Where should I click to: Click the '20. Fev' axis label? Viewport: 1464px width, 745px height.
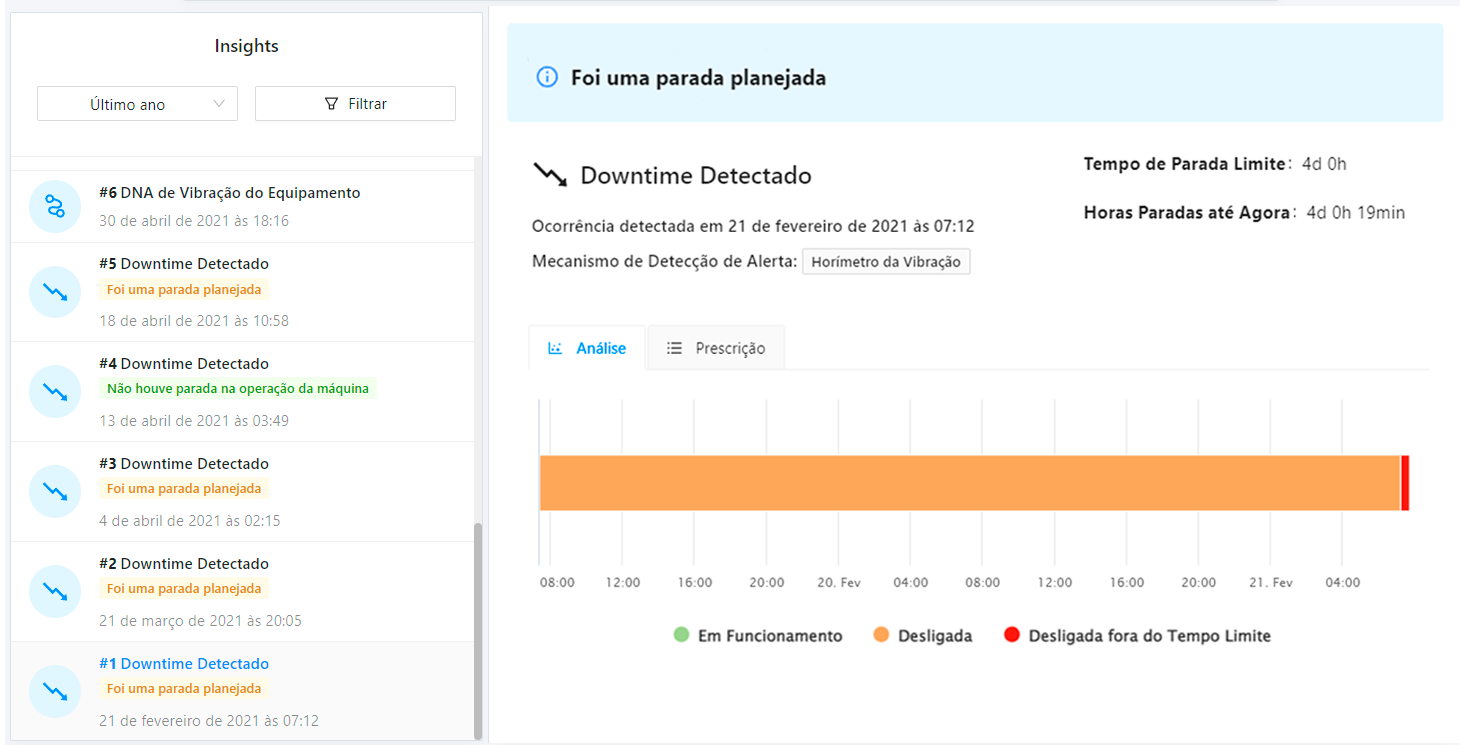coord(839,582)
